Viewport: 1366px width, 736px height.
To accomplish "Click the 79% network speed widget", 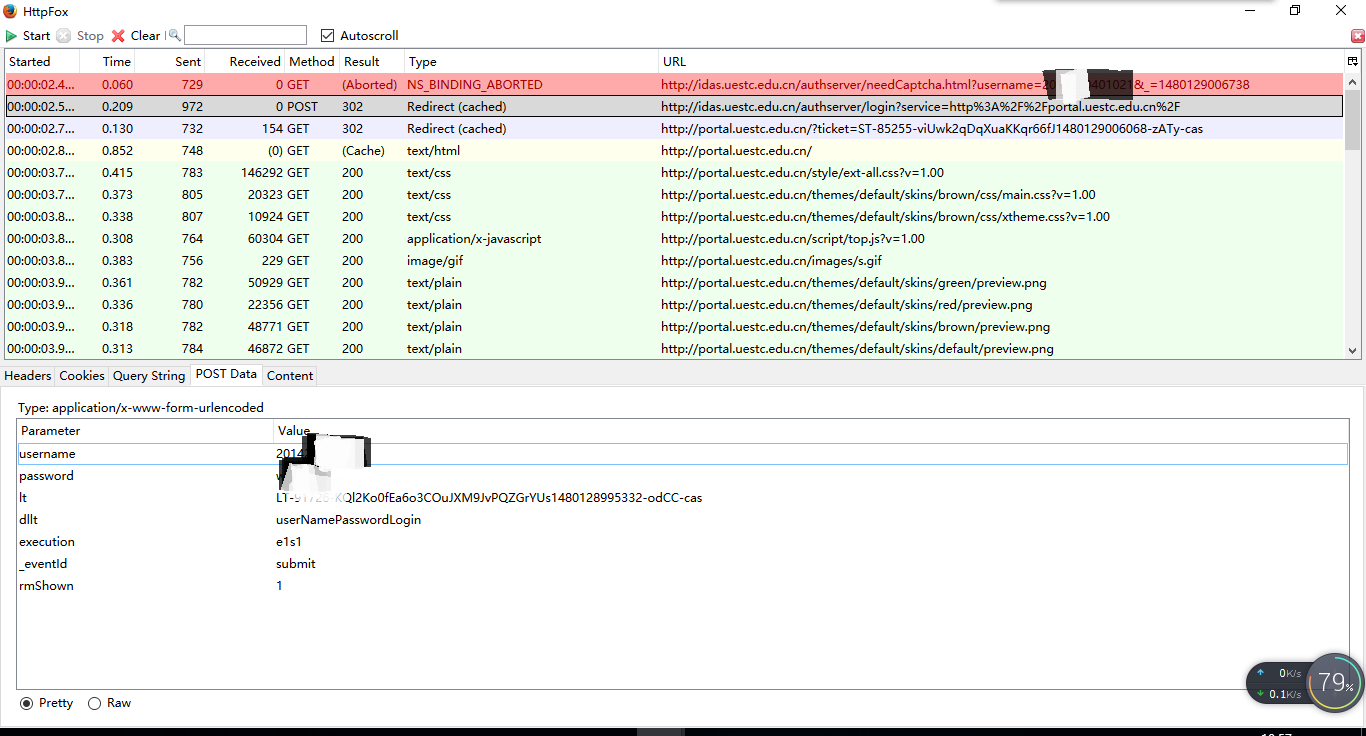I will (1334, 683).
